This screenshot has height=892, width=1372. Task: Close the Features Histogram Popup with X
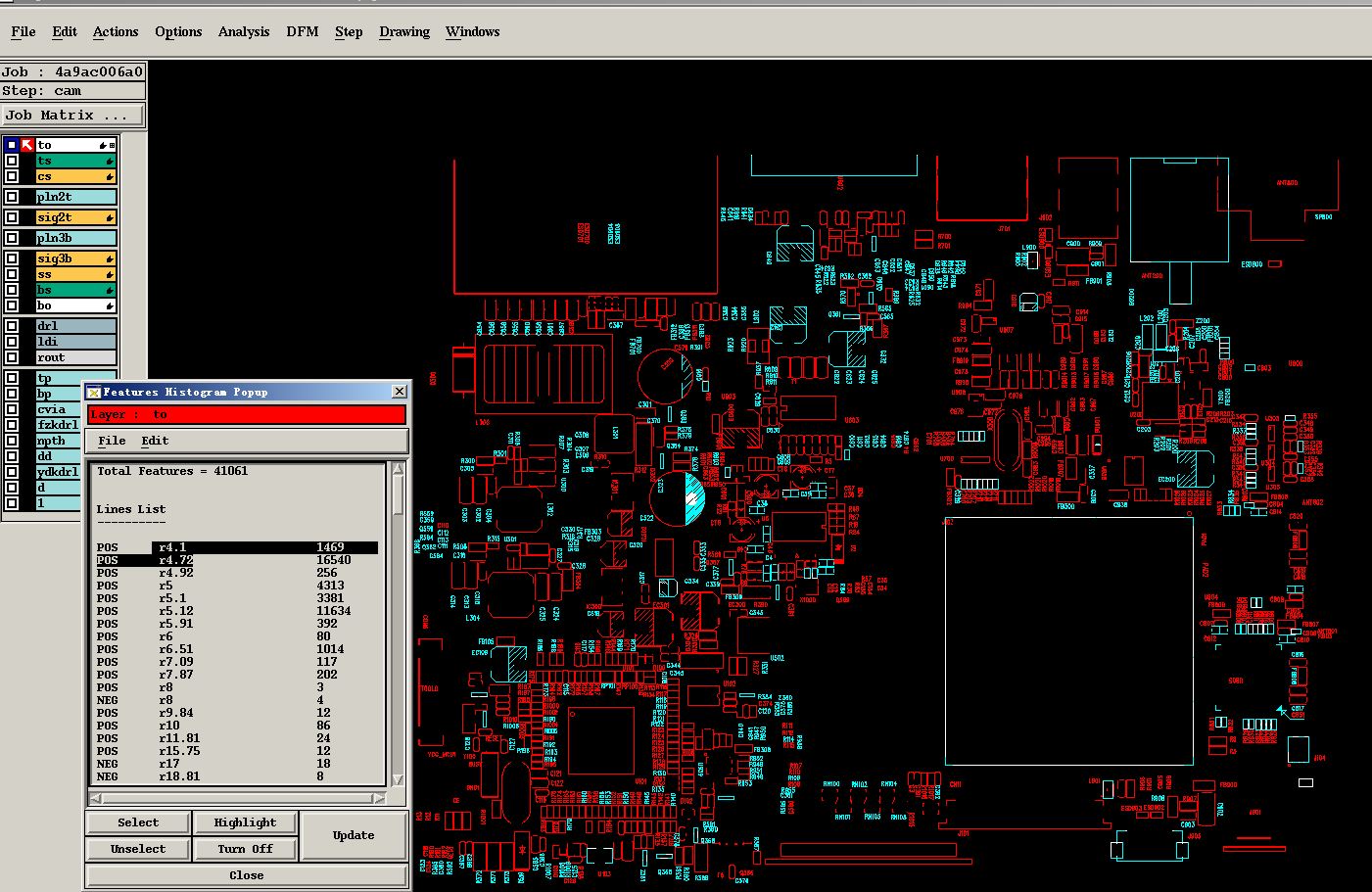399,392
